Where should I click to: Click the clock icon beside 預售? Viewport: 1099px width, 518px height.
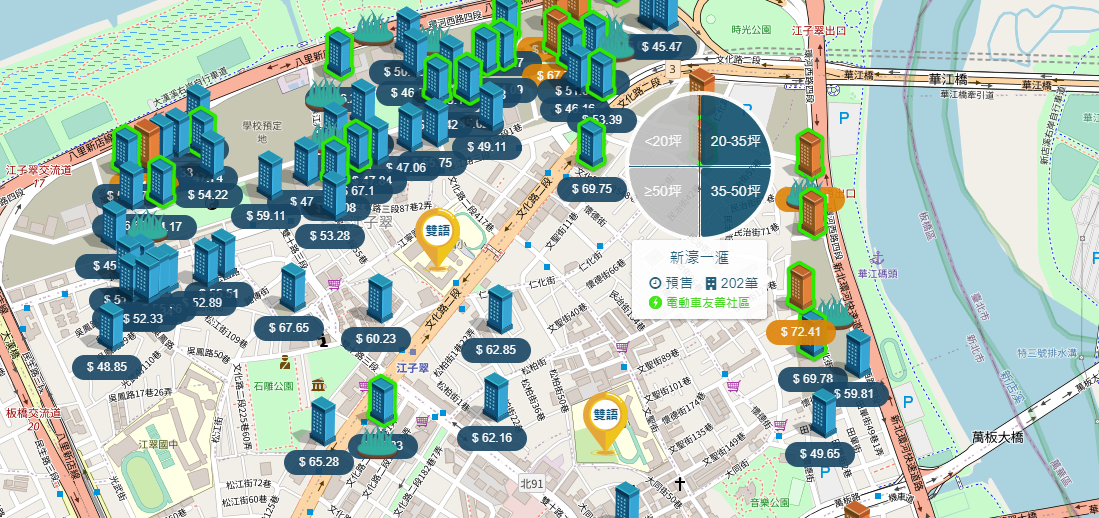[x=656, y=283]
